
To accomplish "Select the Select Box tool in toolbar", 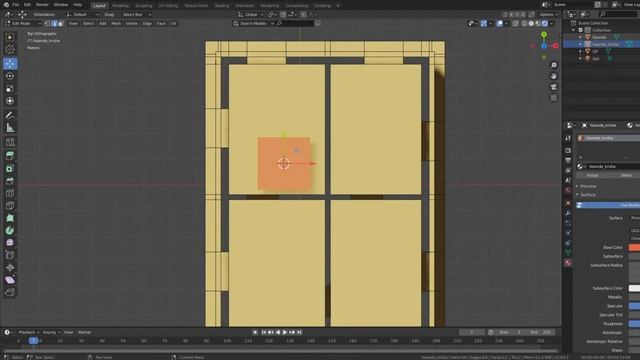I will click(x=10, y=37).
